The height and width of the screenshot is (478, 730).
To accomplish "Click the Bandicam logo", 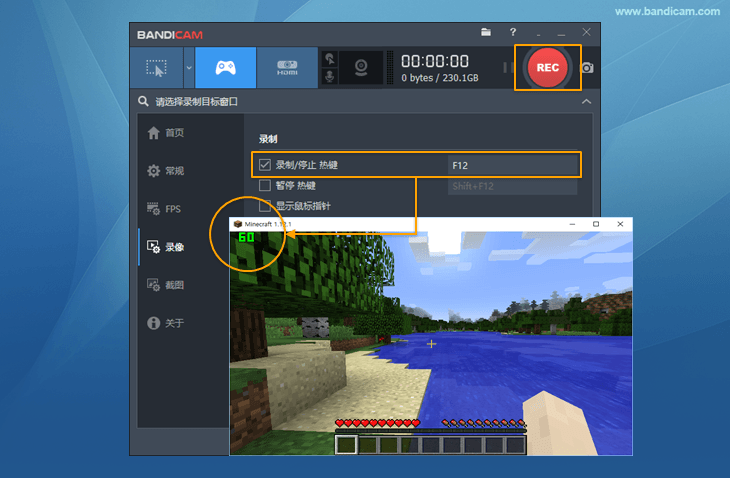I will tap(170, 35).
